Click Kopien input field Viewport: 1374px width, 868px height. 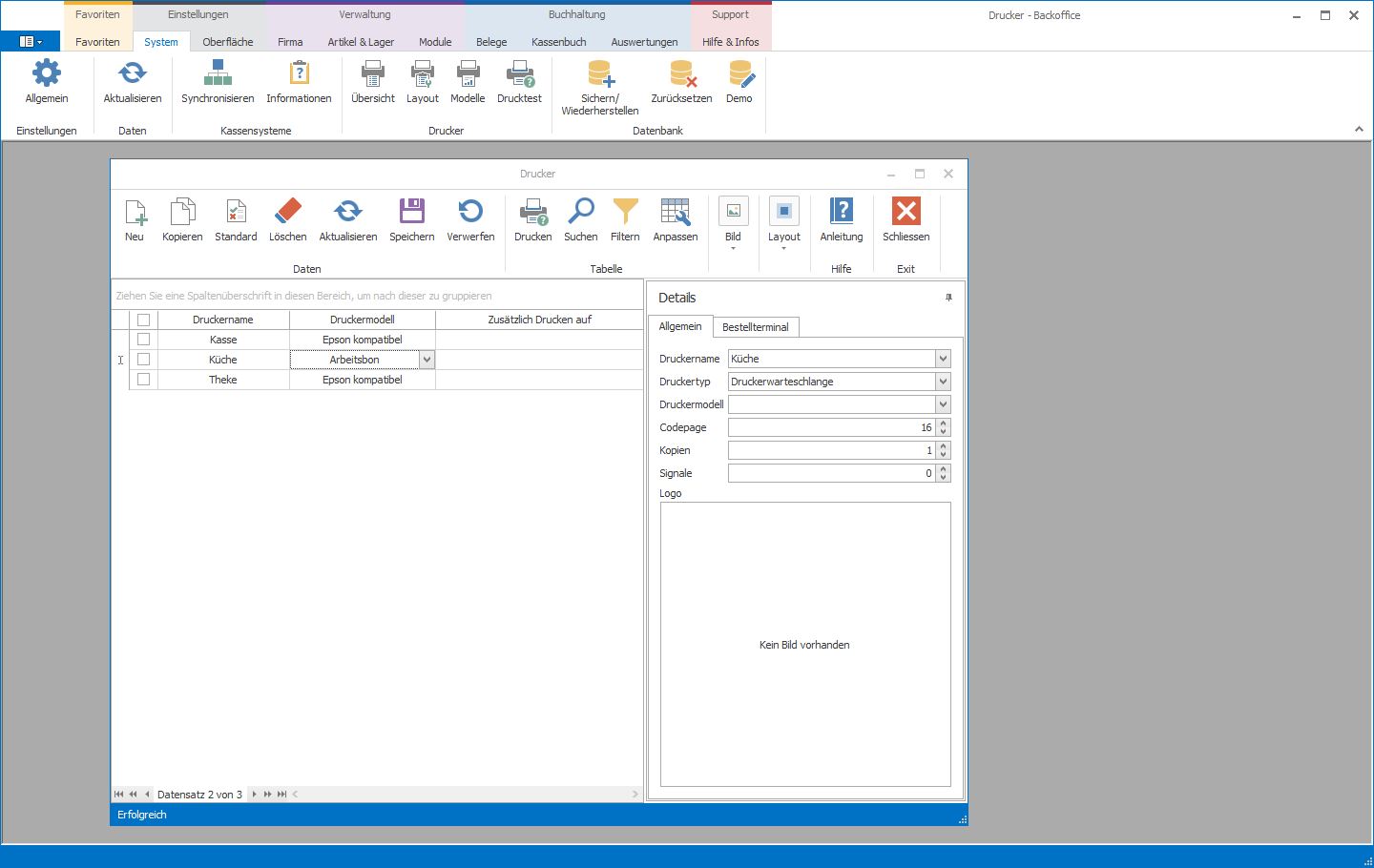(x=831, y=450)
